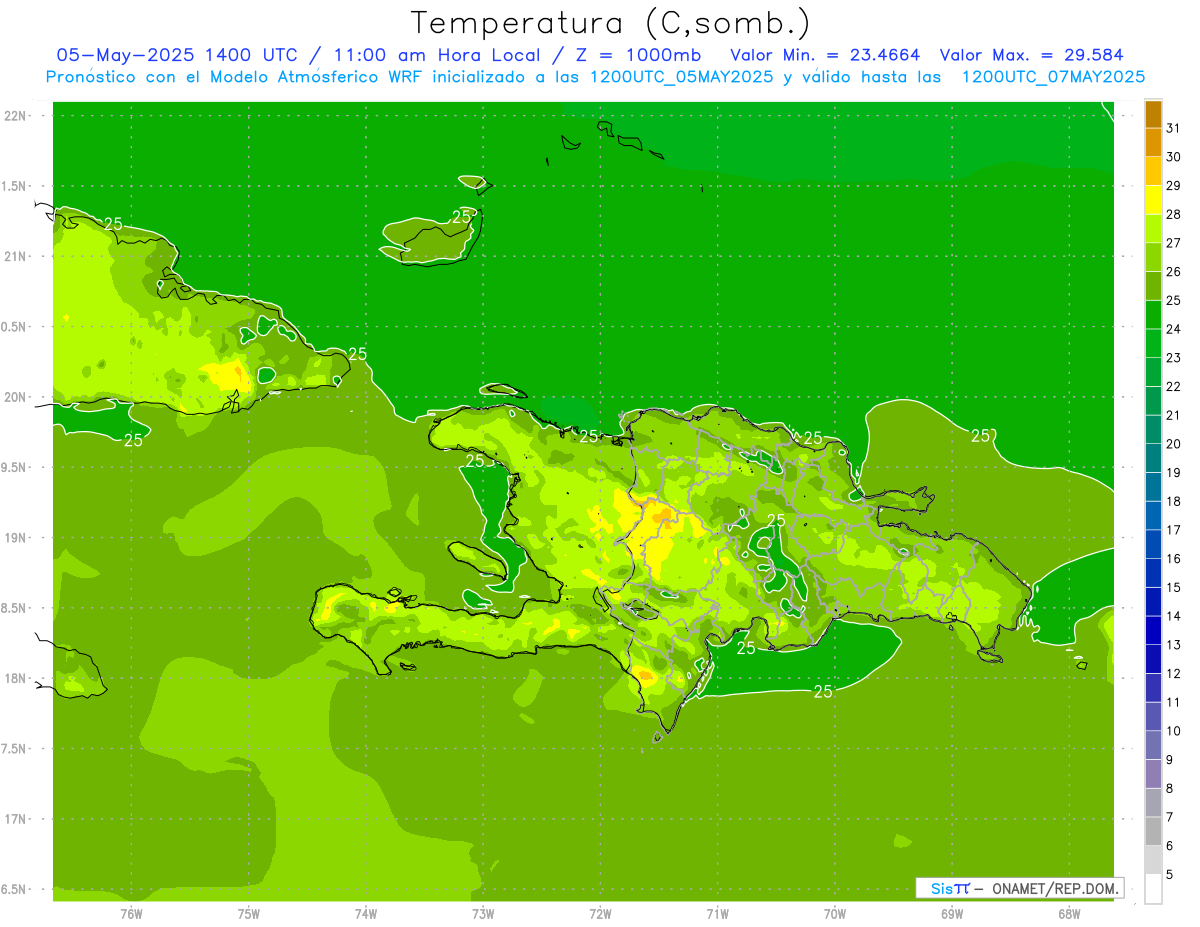Click the legend value "28"
Viewport: 1200px width, 927px height.
[1173, 214]
